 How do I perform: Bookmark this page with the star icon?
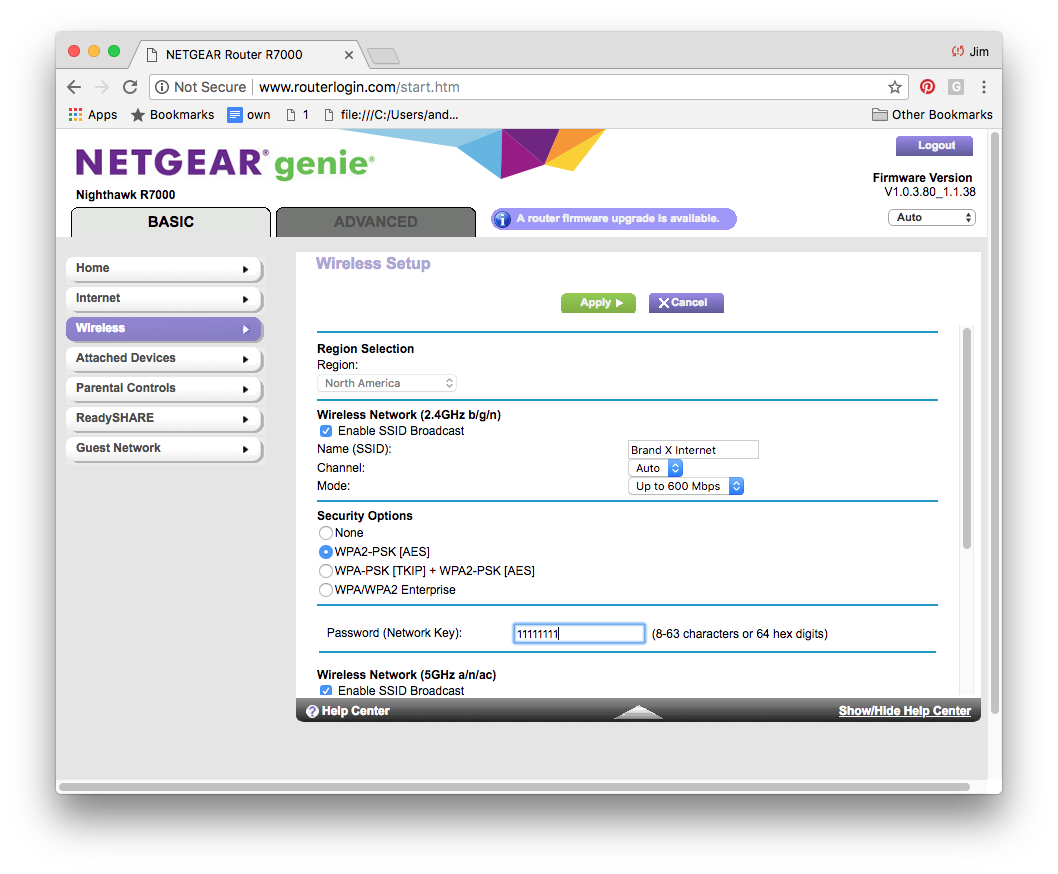pos(895,87)
